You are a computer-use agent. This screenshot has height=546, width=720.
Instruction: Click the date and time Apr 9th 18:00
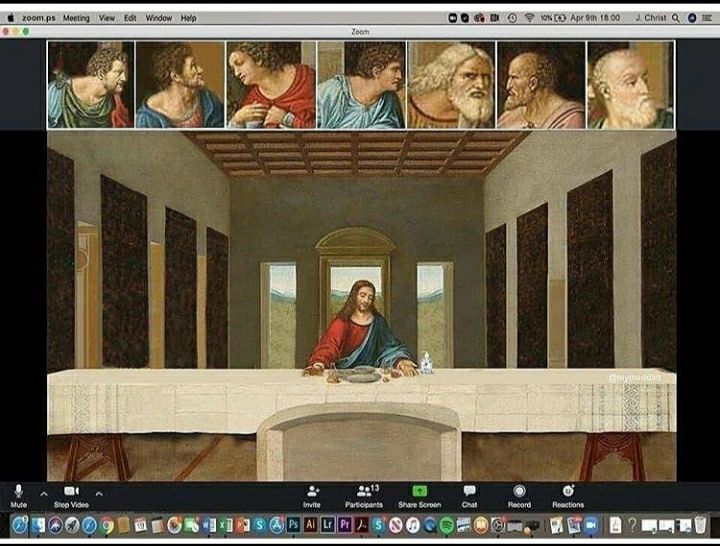tap(595, 18)
